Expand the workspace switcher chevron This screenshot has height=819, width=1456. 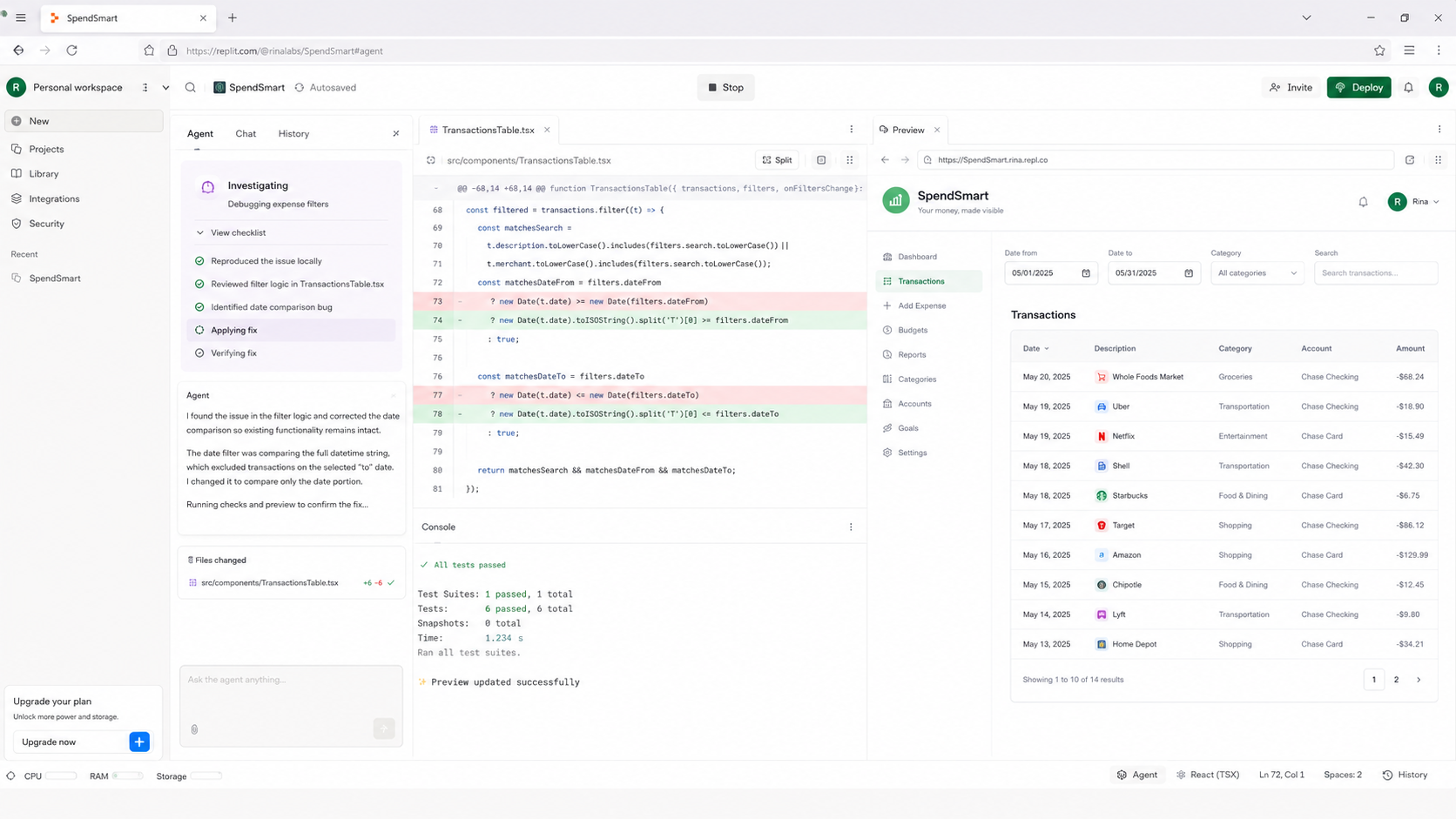(165, 87)
